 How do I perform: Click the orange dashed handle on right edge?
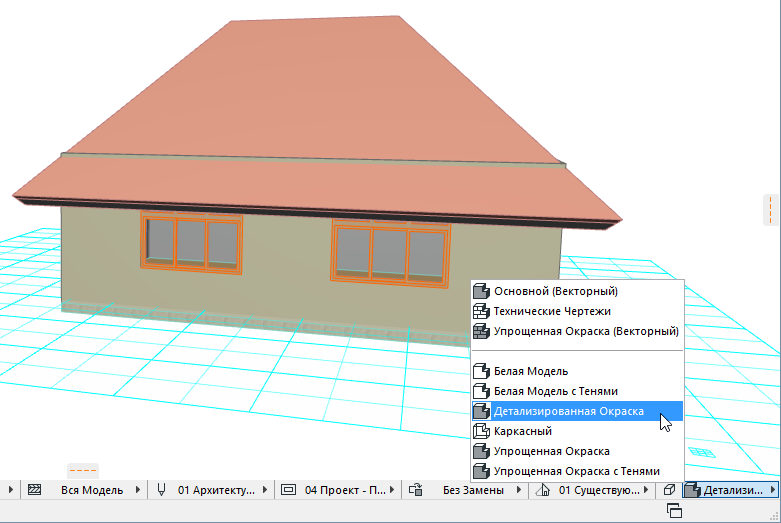771,210
